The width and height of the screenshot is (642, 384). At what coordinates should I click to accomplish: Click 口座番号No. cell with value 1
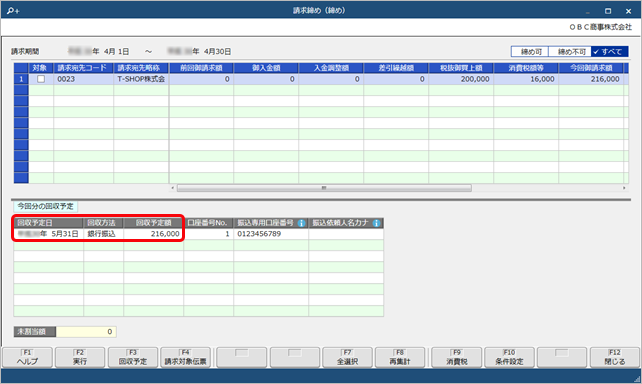(208, 234)
